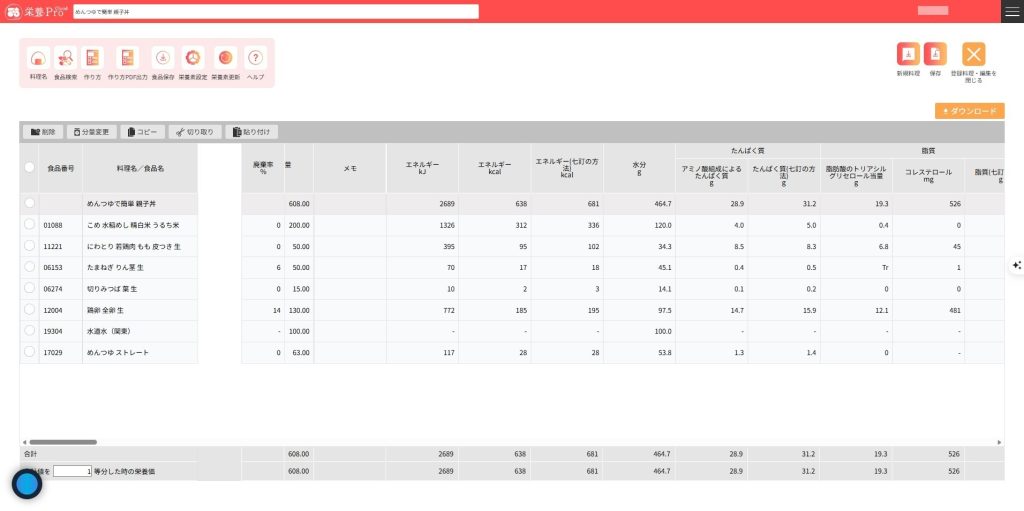The height and width of the screenshot is (511, 1024).
Task: Toggle the select-all circle in table header
Action: point(30,168)
